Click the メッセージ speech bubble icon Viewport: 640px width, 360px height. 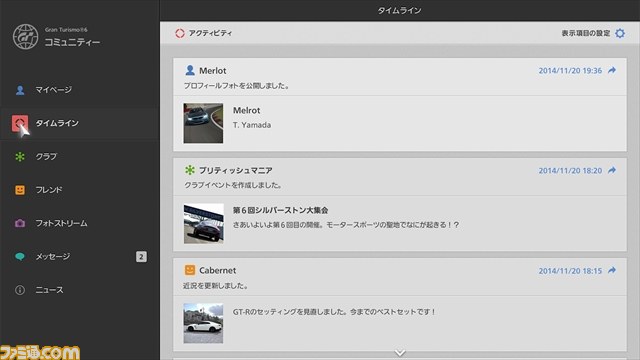[x=20, y=256]
